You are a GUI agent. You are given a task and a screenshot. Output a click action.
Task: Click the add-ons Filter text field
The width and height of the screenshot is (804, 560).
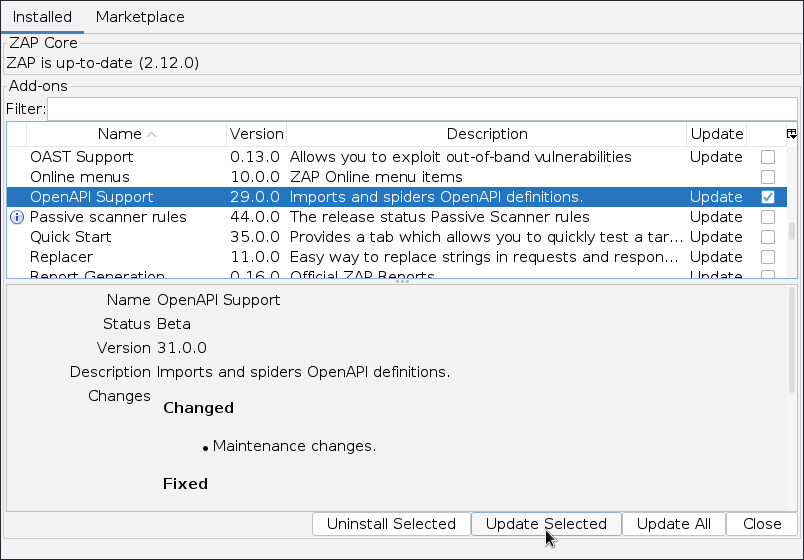pyautogui.click(x=422, y=109)
